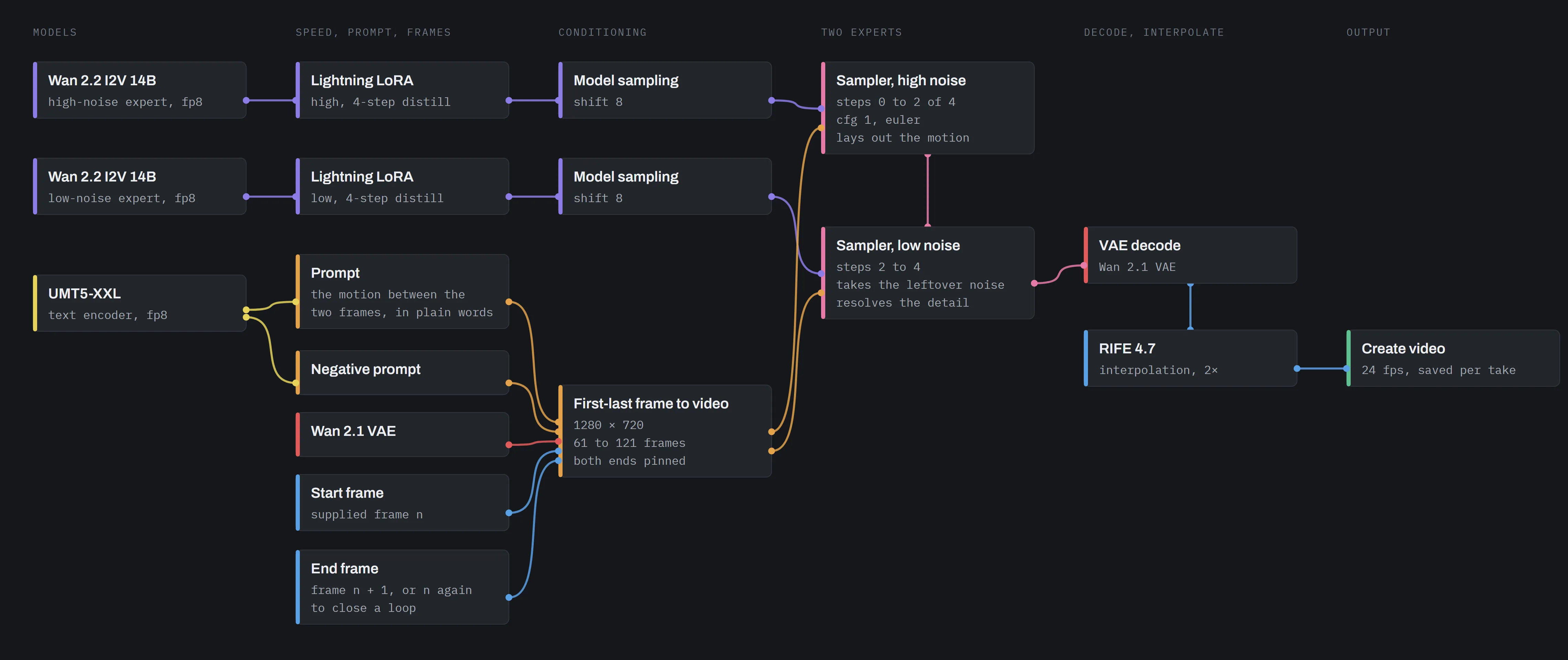Click the Model sampling node below the first

click(665, 186)
